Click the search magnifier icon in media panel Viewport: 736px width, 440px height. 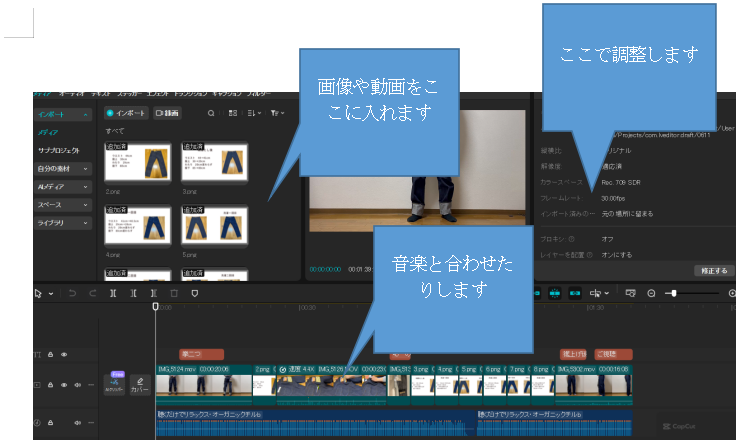pyautogui.click(x=211, y=113)
